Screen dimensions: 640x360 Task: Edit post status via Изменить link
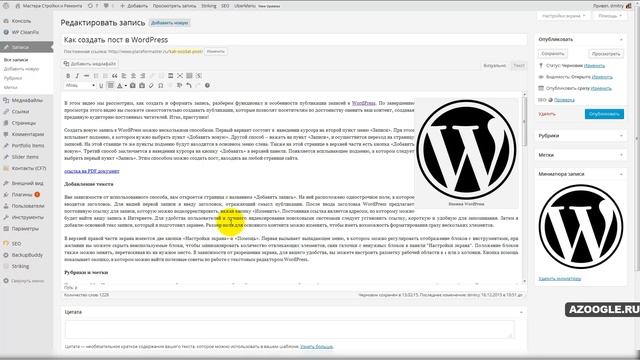tap(594, 65)
